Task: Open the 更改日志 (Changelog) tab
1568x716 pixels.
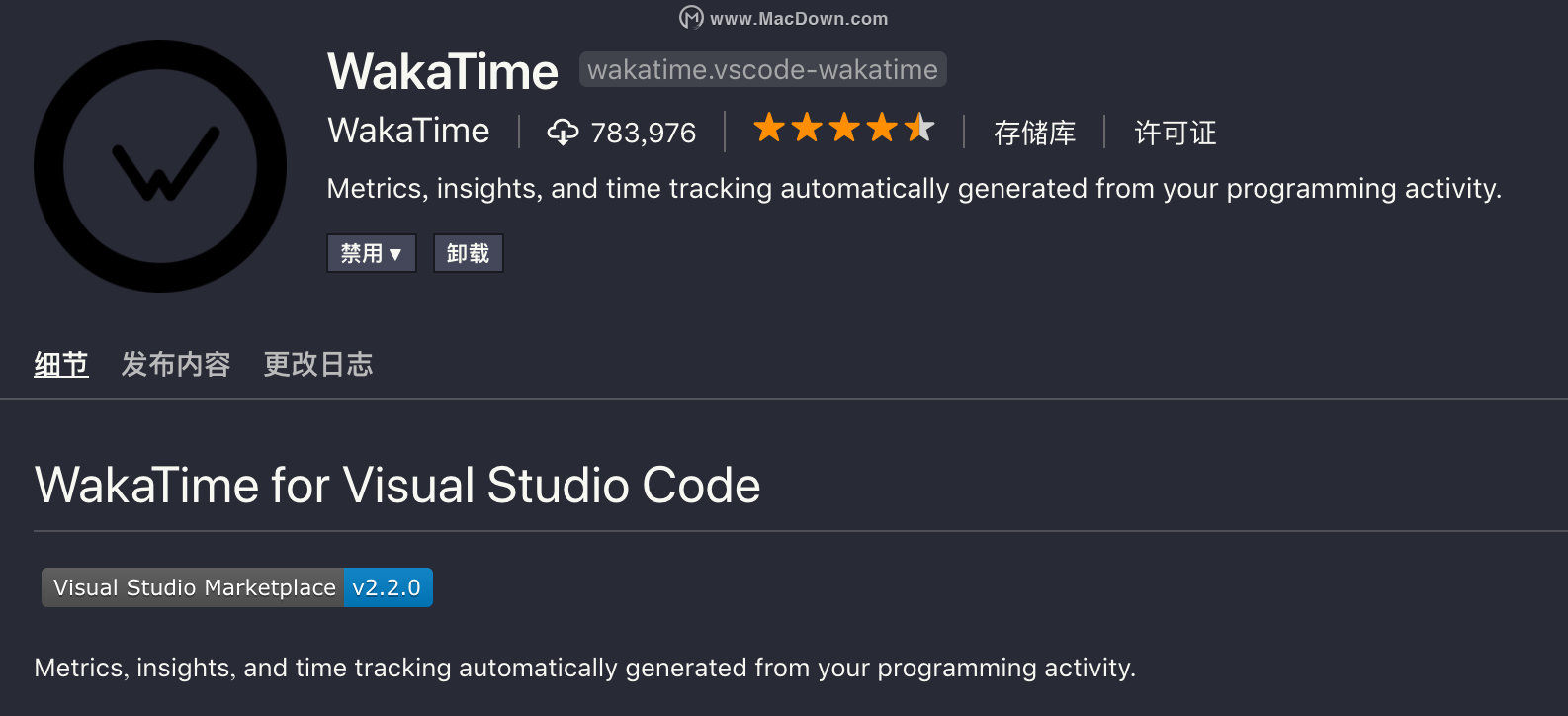Action: point(318,364)
